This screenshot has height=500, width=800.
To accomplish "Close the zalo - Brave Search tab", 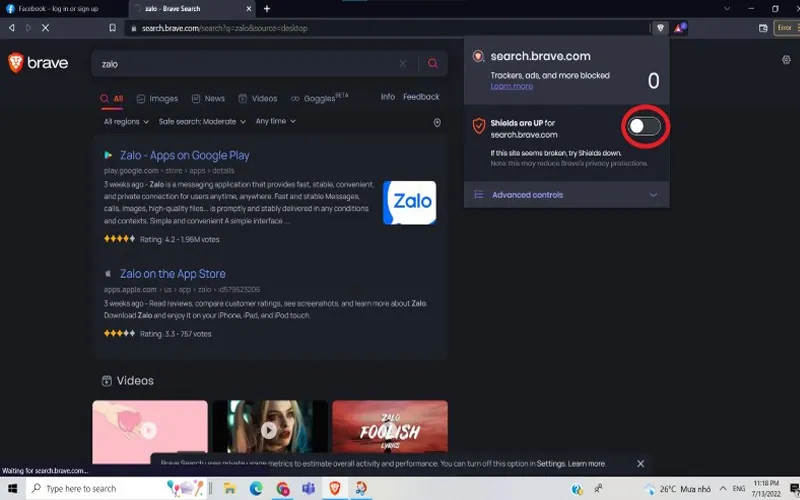I will tap(249, 9).
